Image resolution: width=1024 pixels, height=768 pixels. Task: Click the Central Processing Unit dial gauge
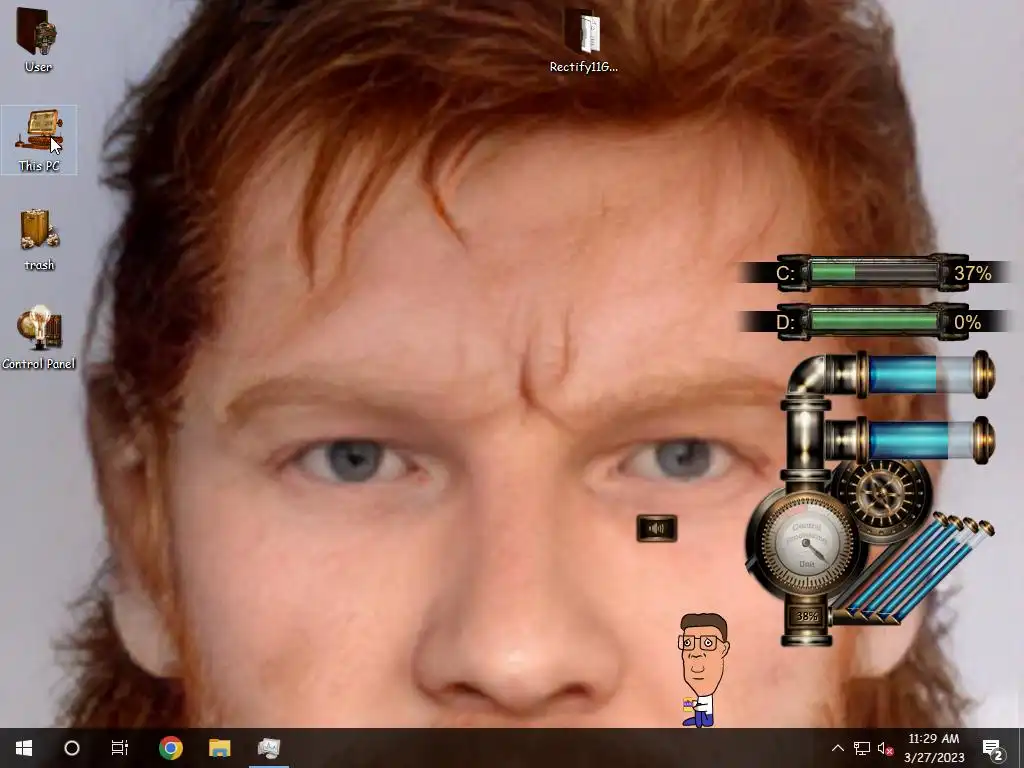tap(806, 543)
